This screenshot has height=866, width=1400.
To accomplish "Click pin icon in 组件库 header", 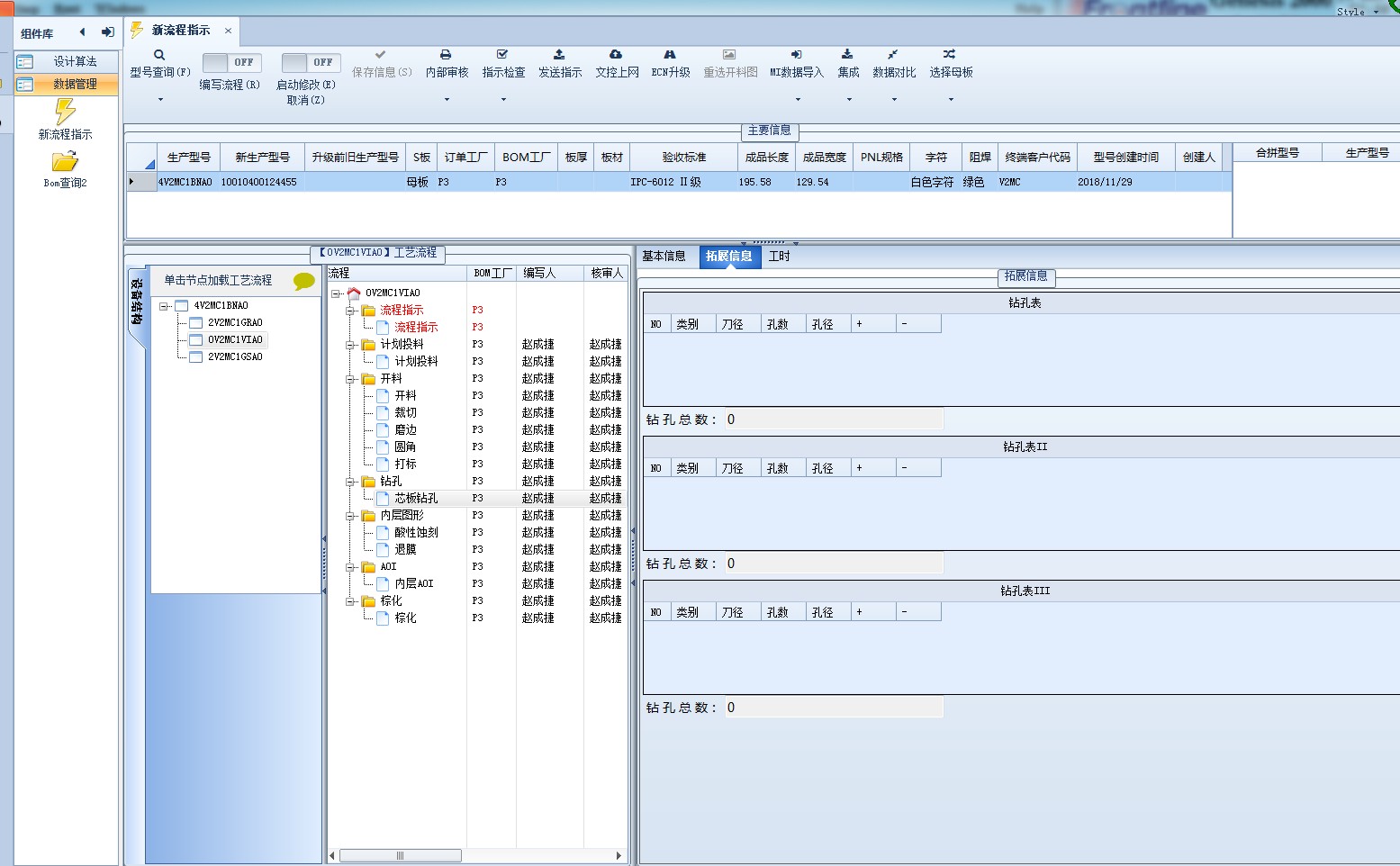I will click(108, 32).
